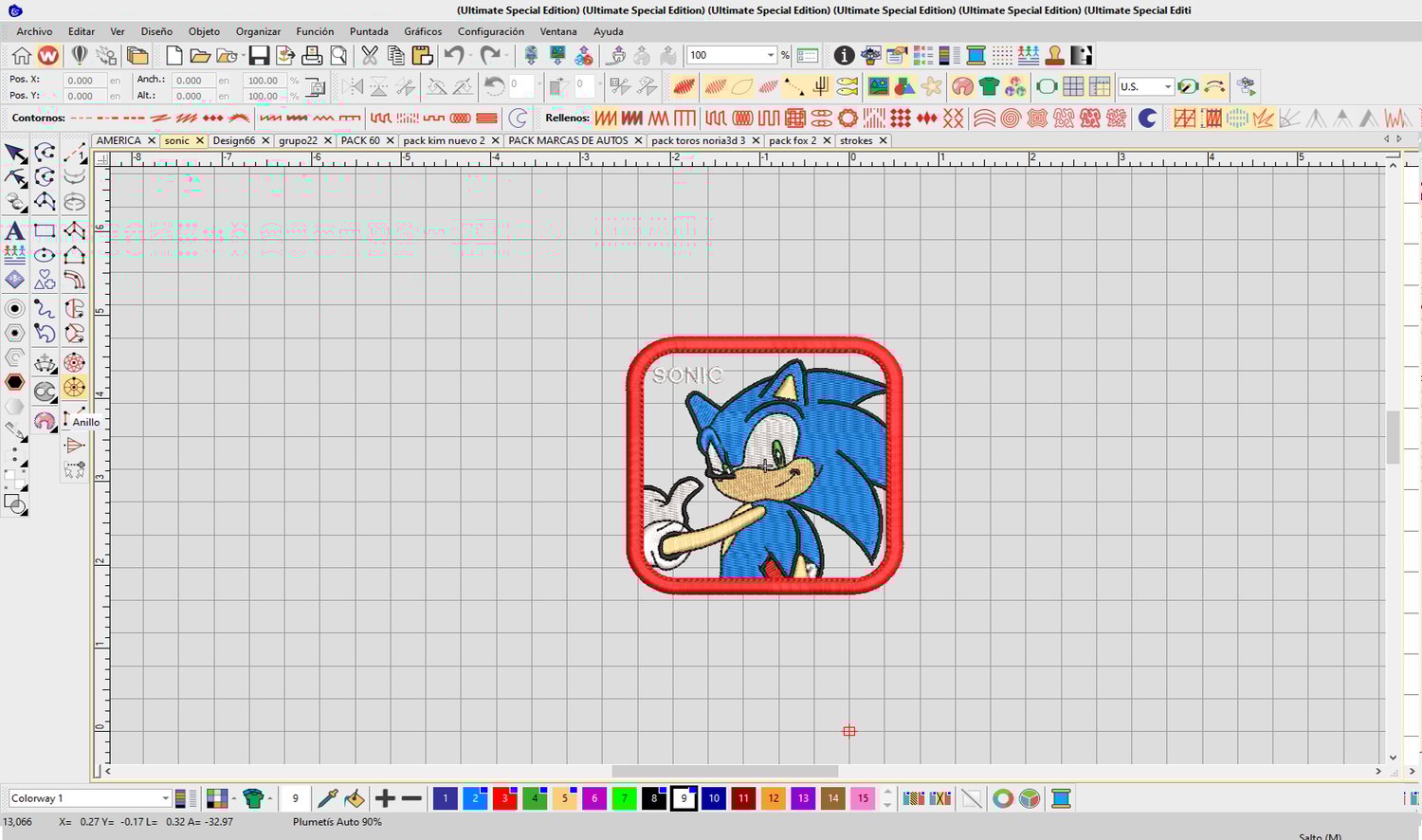Open the Configuración menu
The image size is (1422, 840).
(491, 31)
